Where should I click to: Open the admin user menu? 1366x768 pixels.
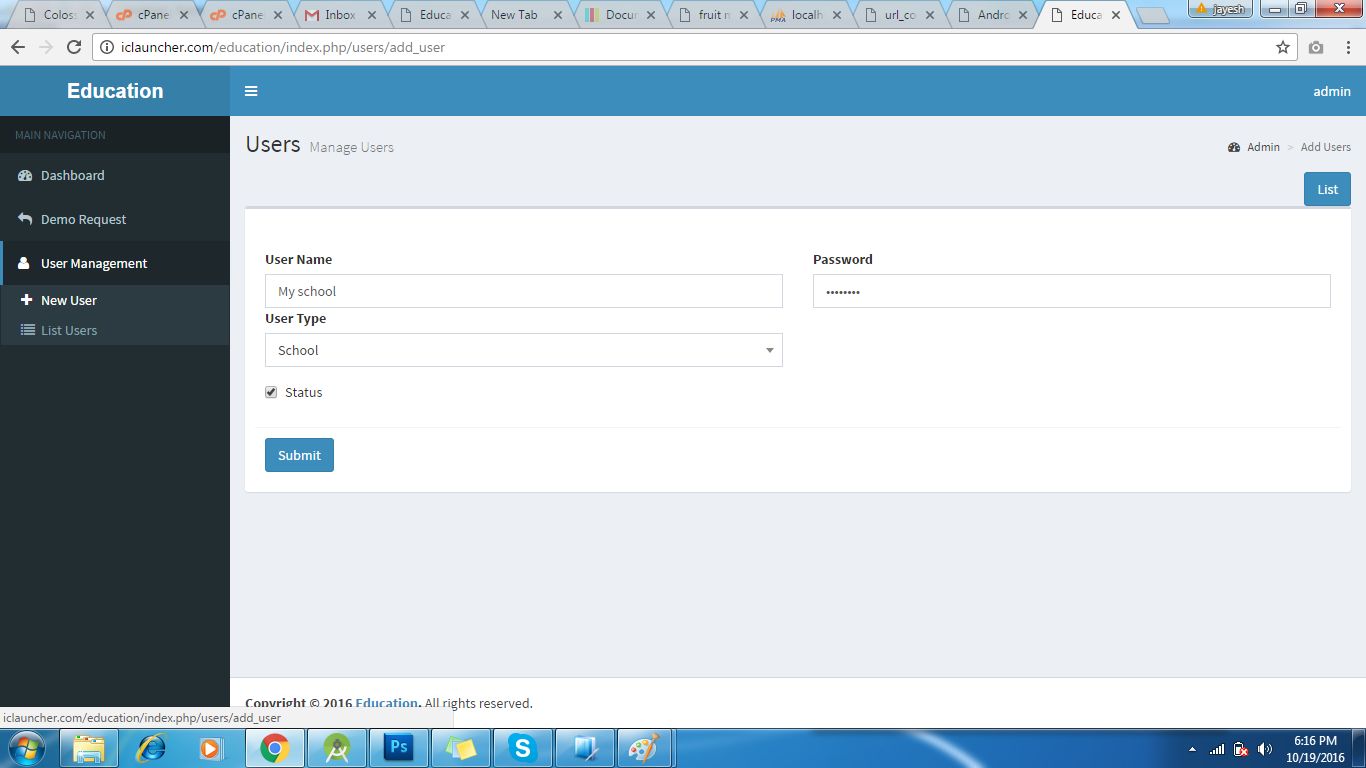1332,91
